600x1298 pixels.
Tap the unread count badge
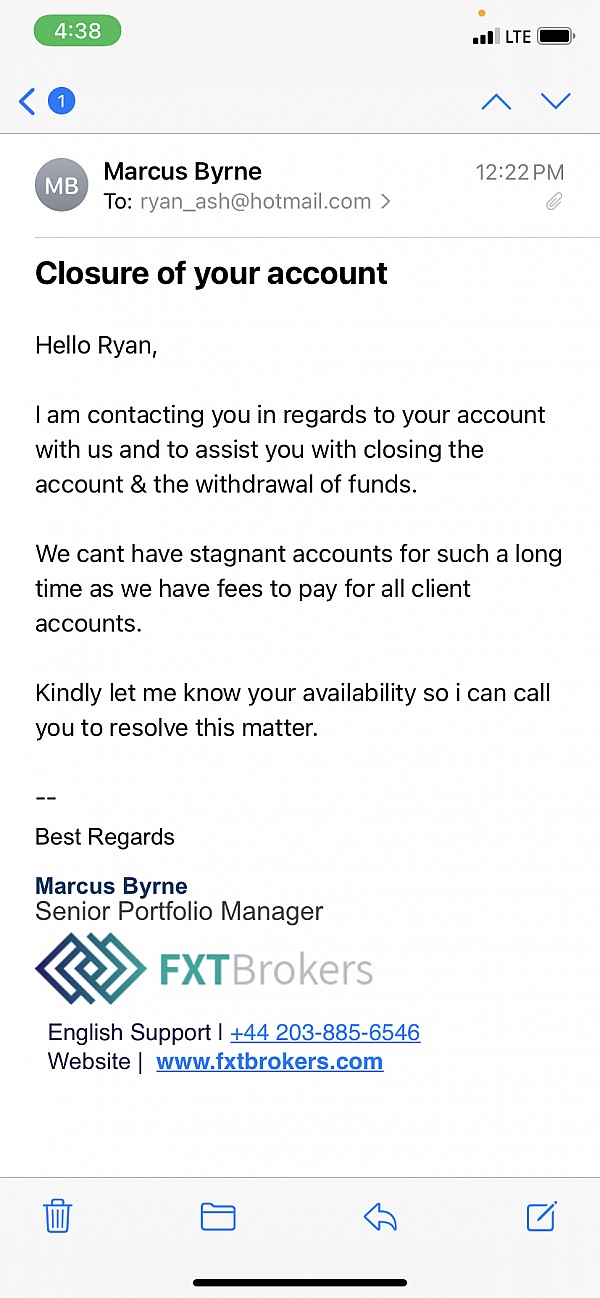[x=62, y=101]
